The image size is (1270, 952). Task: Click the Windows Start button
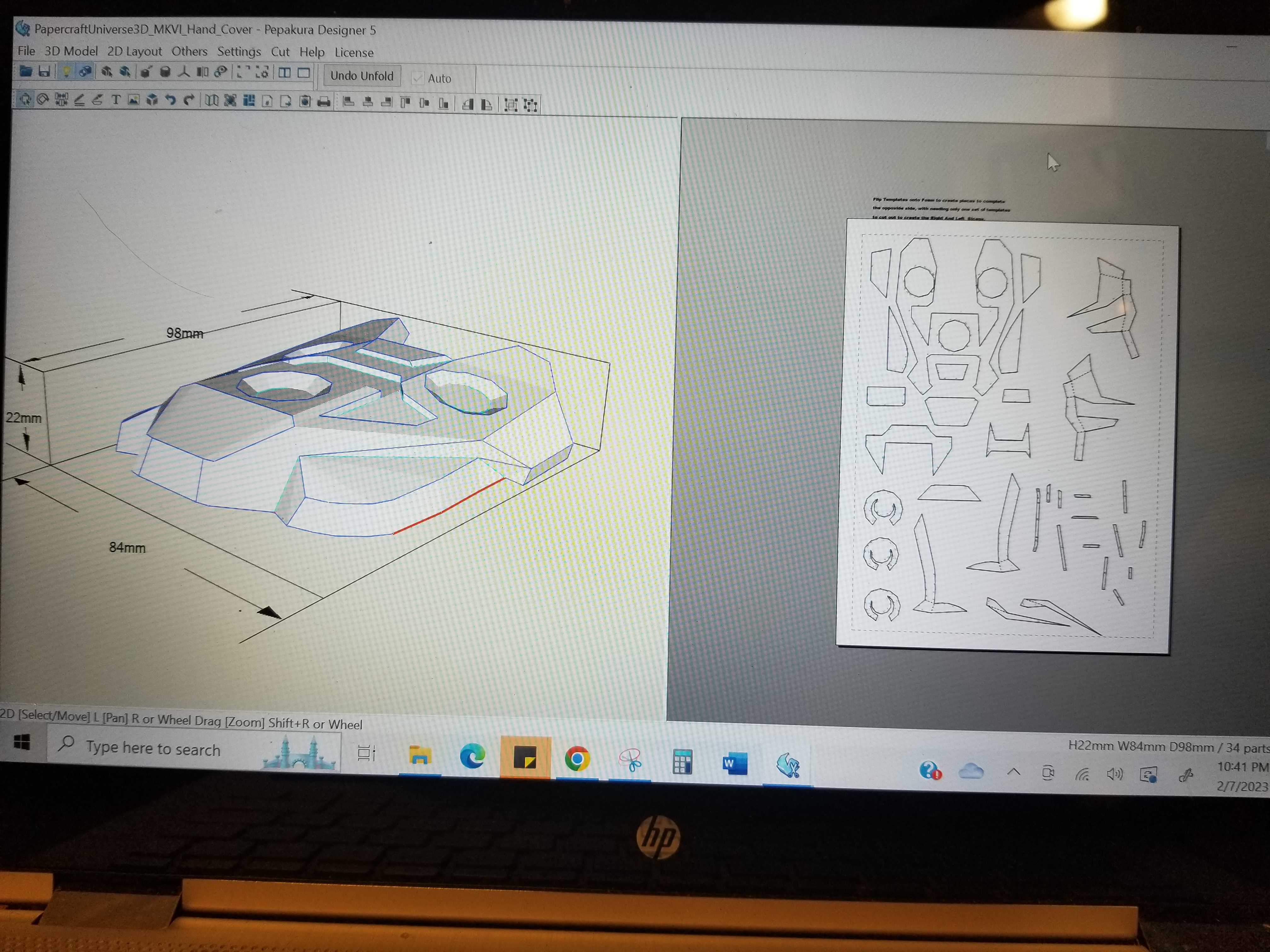[x=22, y=743]
